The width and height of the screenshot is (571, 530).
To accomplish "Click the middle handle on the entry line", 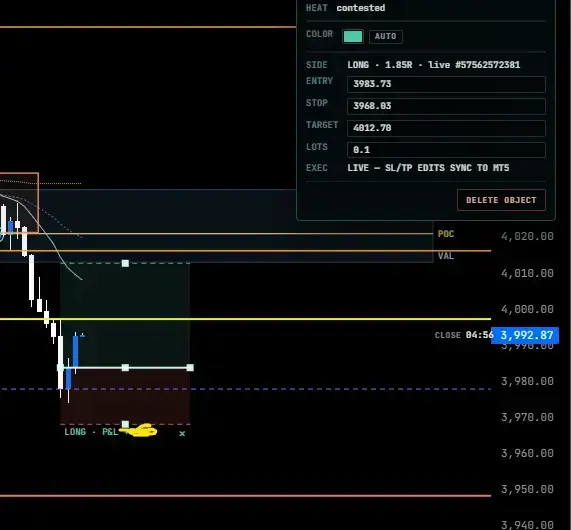I will pyautogui.click(x=125, y=368).
